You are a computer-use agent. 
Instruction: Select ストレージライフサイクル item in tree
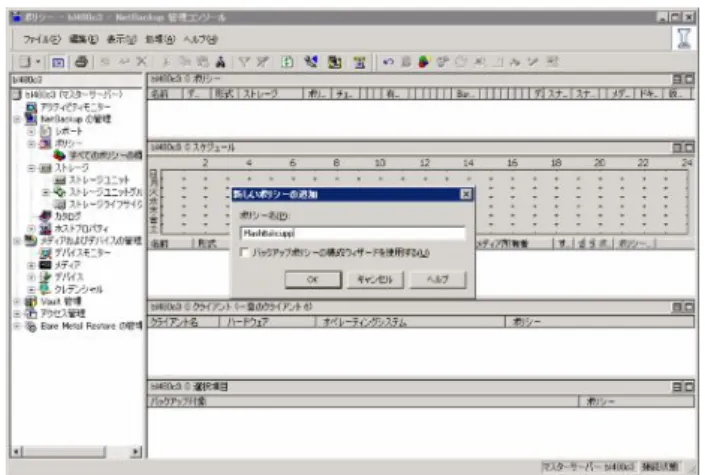point(105,204)
